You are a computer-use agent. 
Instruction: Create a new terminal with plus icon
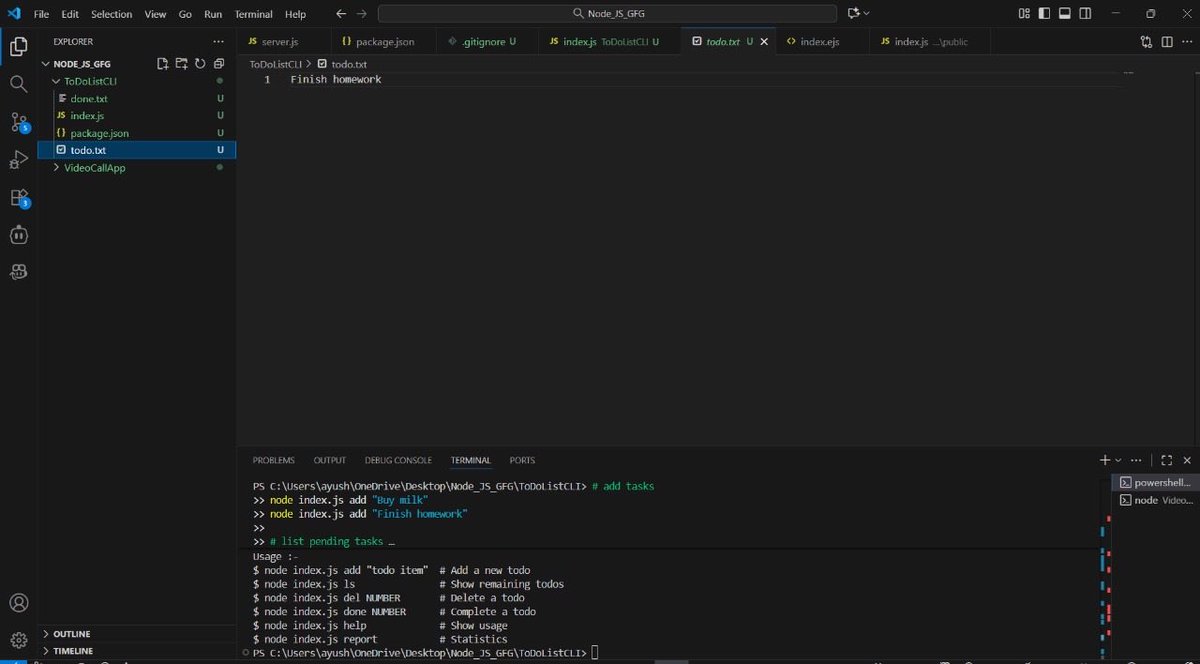pos(1105,460)
